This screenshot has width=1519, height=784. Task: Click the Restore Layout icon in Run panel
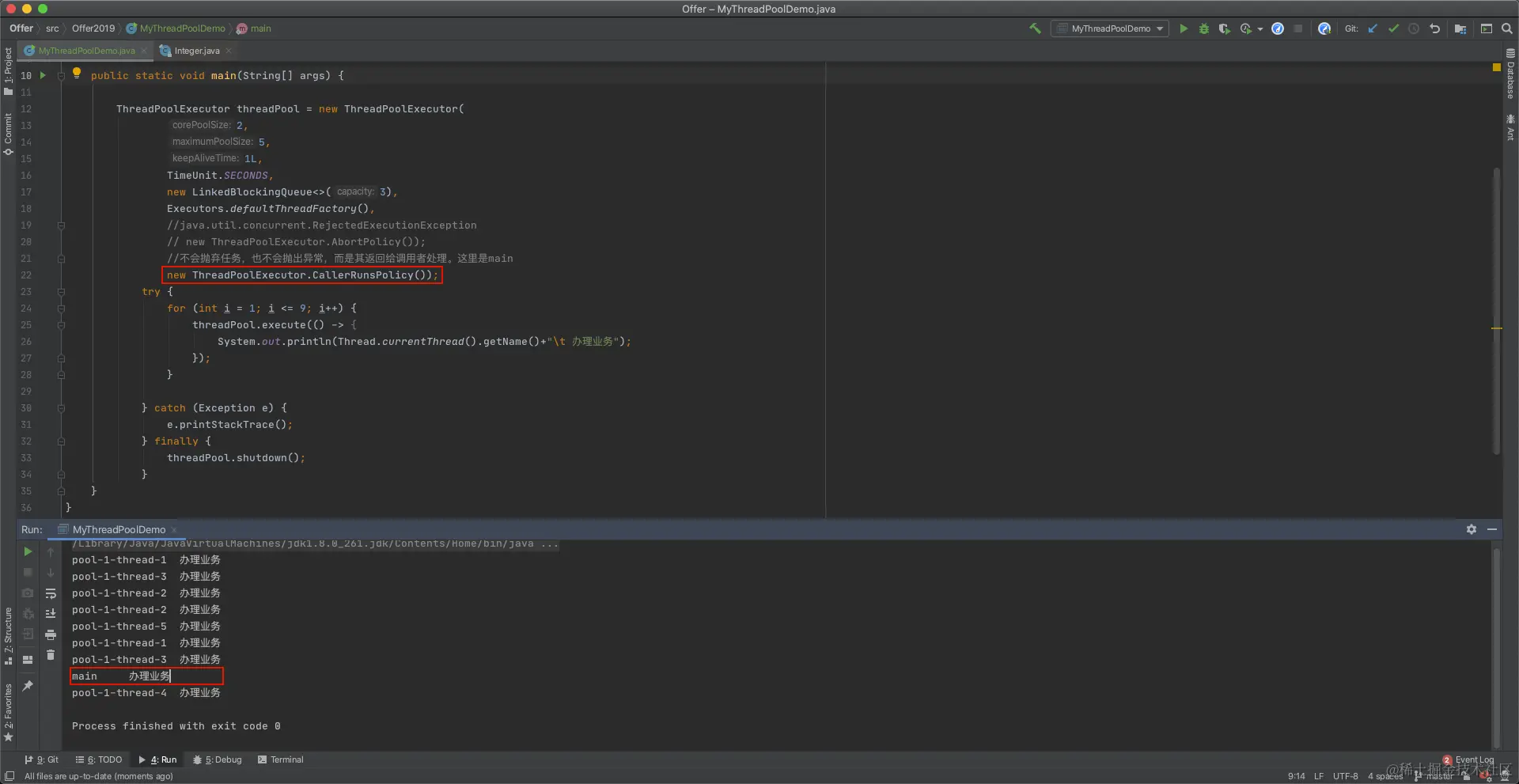[x=28, y=659]
